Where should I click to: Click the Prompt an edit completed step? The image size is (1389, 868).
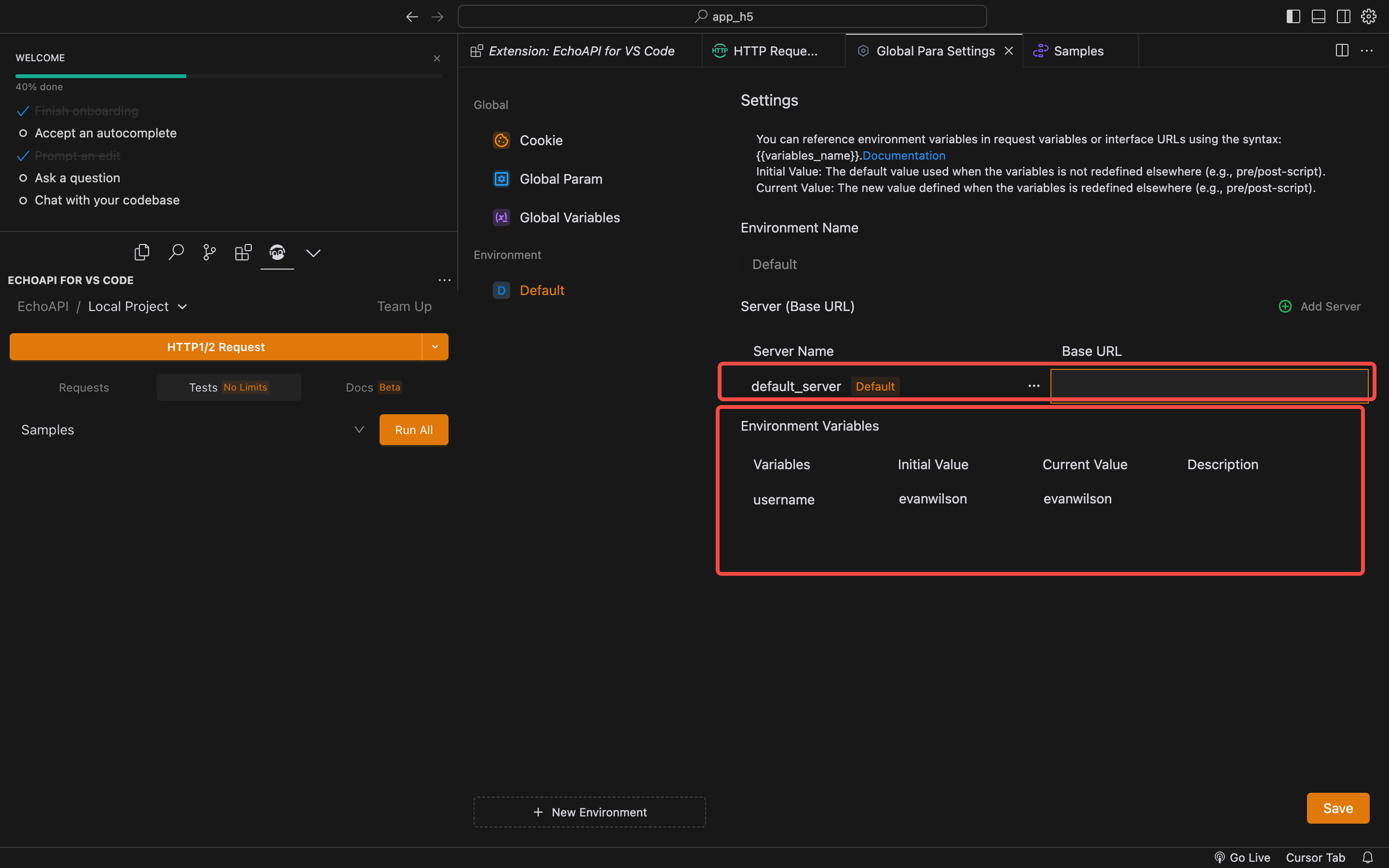point(78,156)
